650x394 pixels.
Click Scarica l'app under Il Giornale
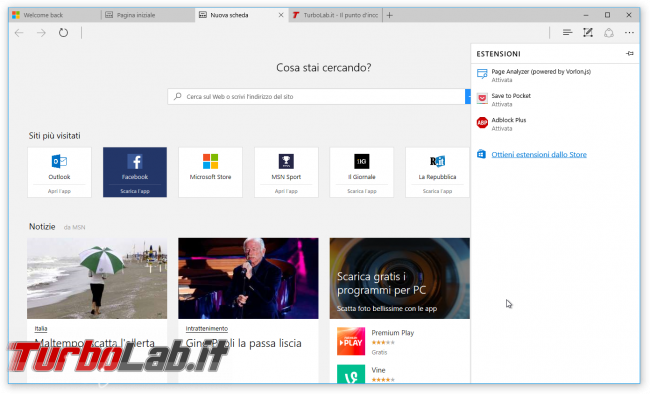pyautogui.click(x=361, y=191)
